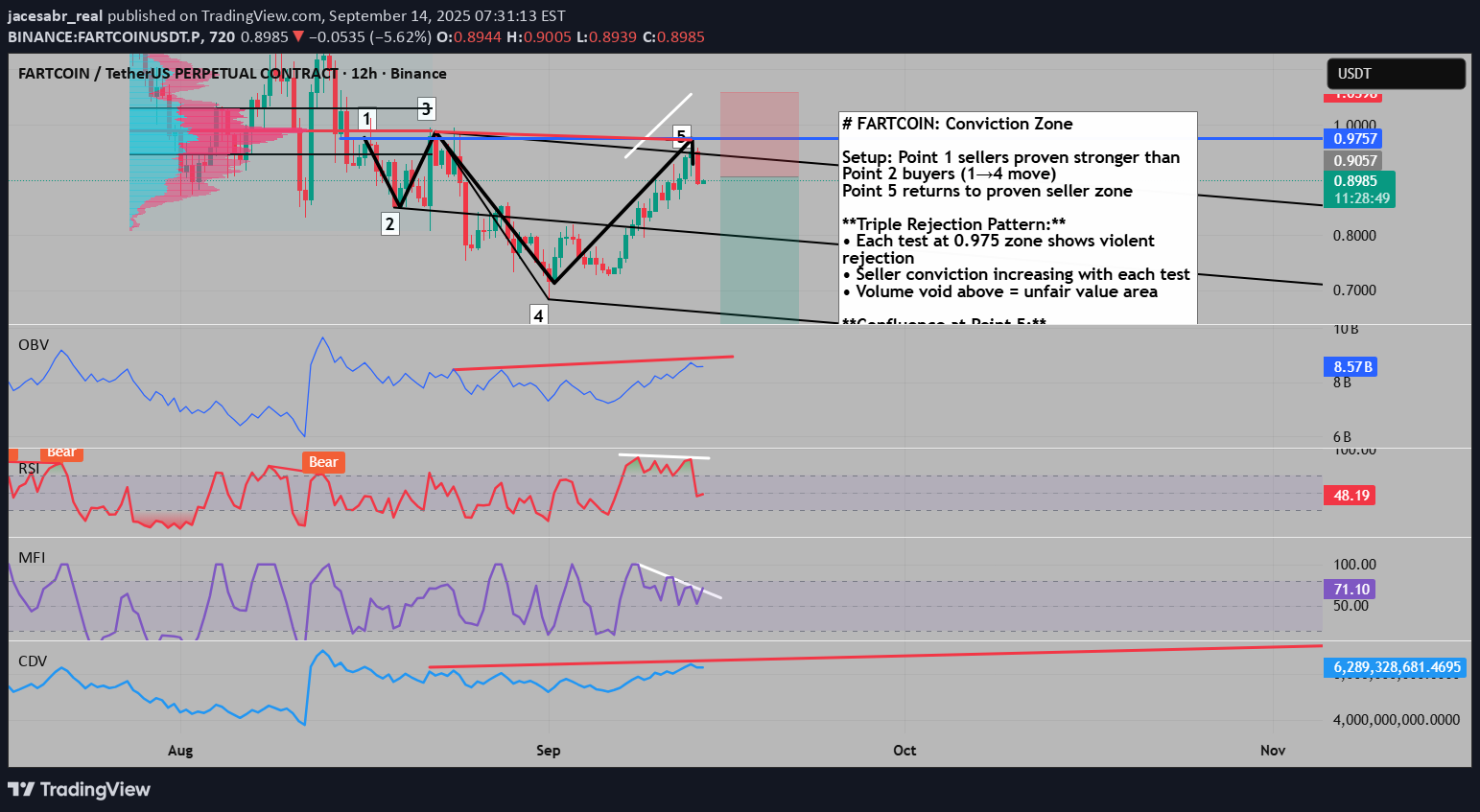Click the wave point label 2
This screenshot has height=812, width=1480.
[x=389, y=224]
